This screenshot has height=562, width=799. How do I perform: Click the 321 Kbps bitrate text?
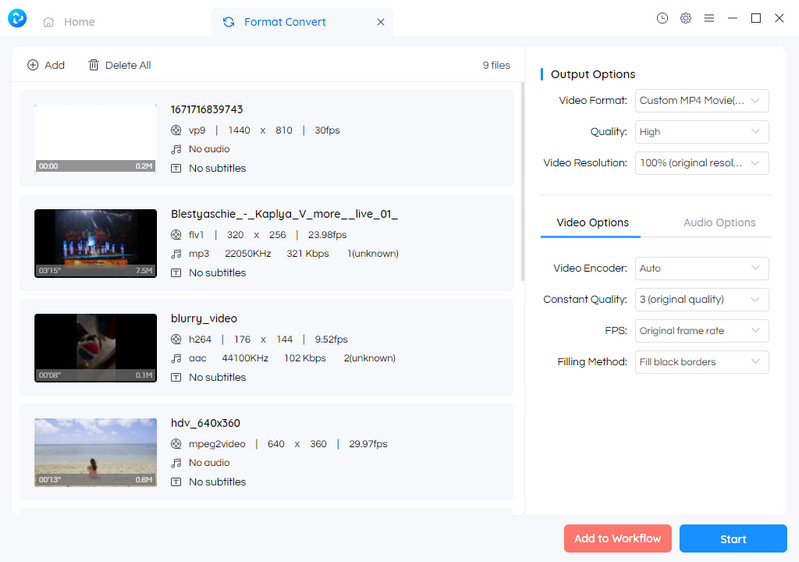tap(308, 254)
